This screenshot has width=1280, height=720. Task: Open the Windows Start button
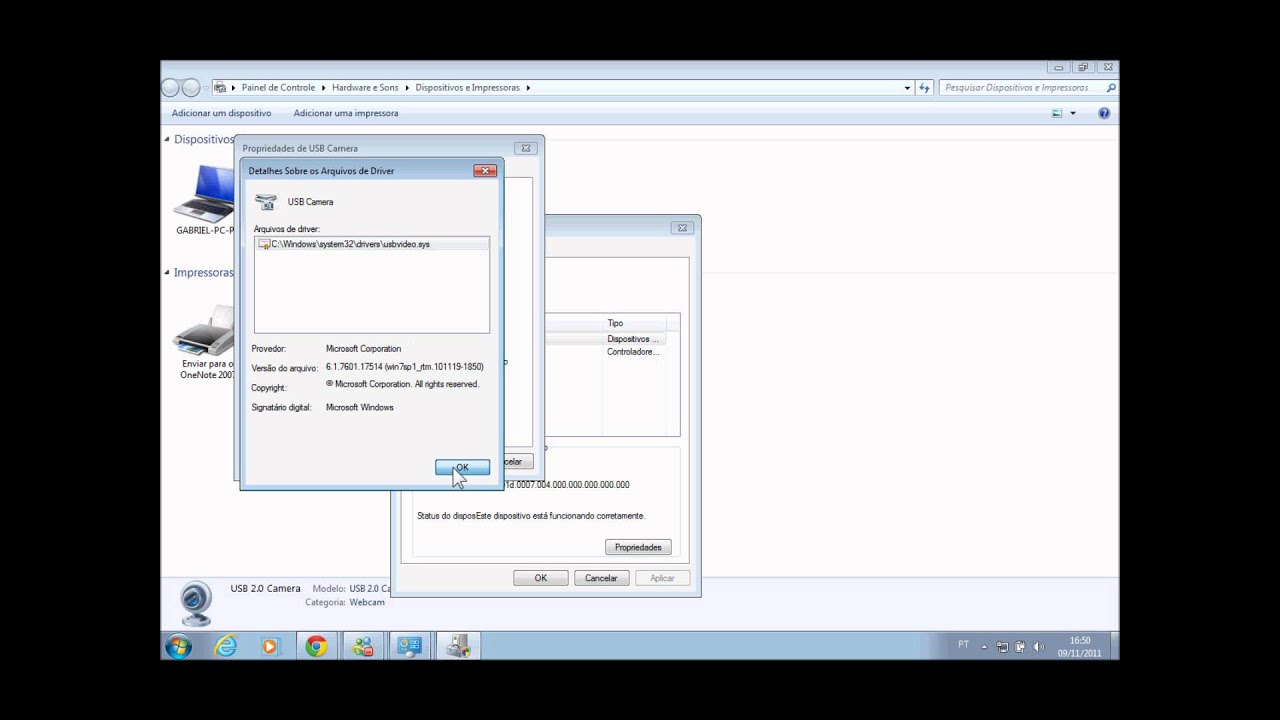coord(179,646)
